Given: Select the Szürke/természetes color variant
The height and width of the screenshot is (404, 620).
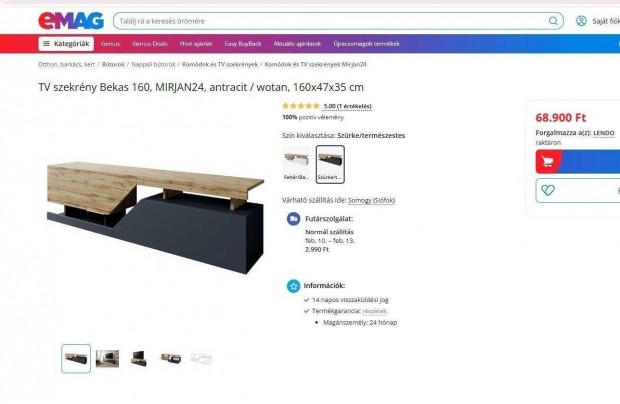Looking at the screenshot, I should click(x=330, y=164).
